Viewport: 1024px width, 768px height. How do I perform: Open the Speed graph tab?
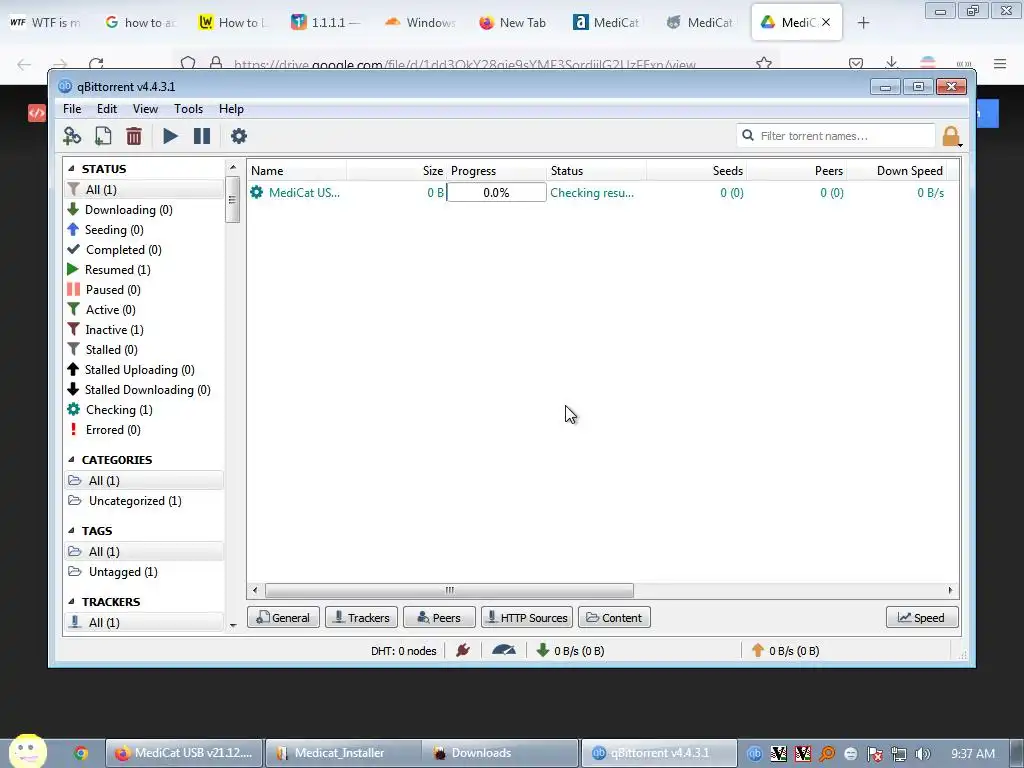tap(922, 618)
